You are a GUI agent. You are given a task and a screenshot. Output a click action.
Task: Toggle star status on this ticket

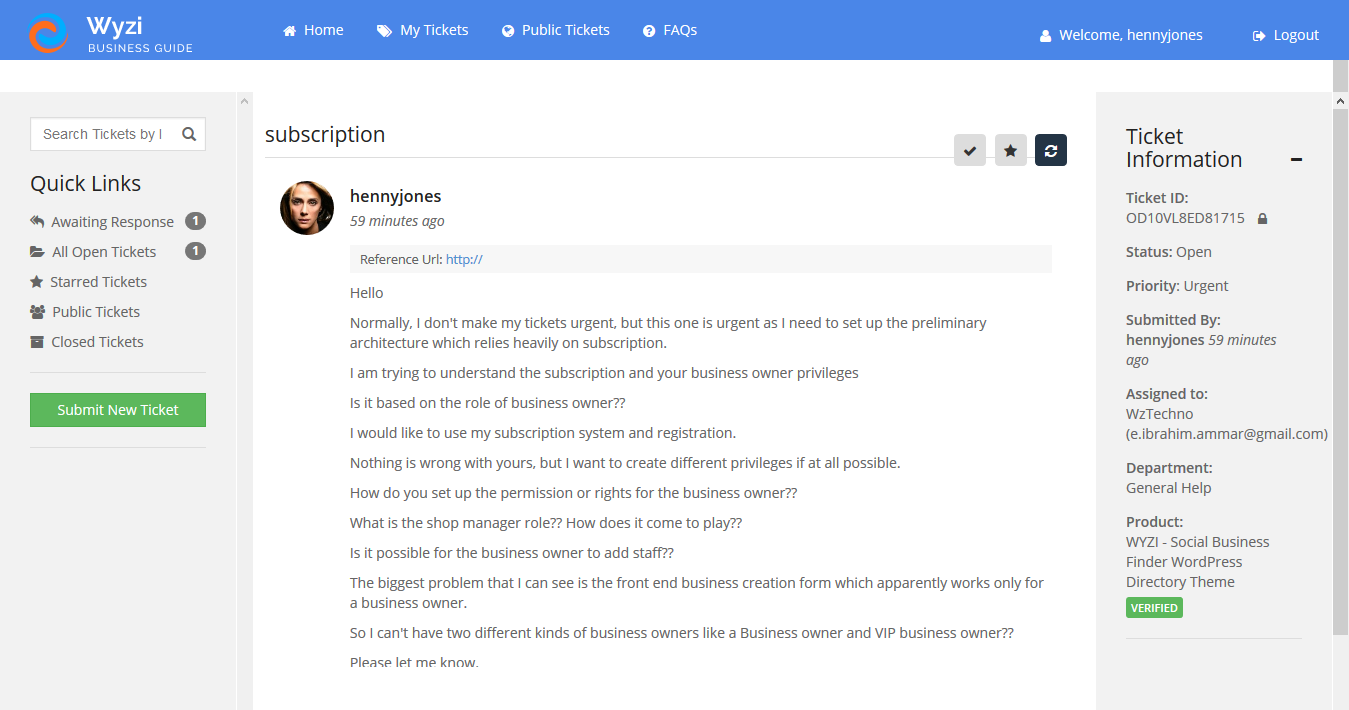[1010, 150]
